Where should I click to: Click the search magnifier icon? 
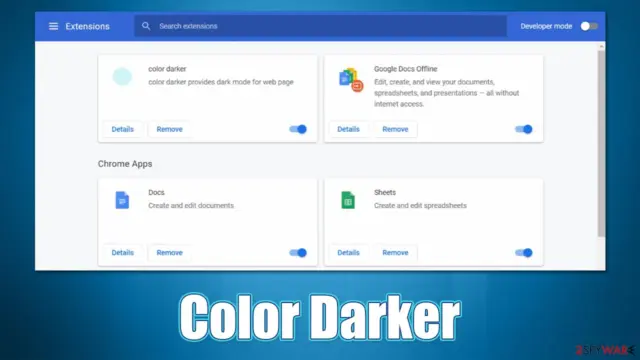click(146, 26)
